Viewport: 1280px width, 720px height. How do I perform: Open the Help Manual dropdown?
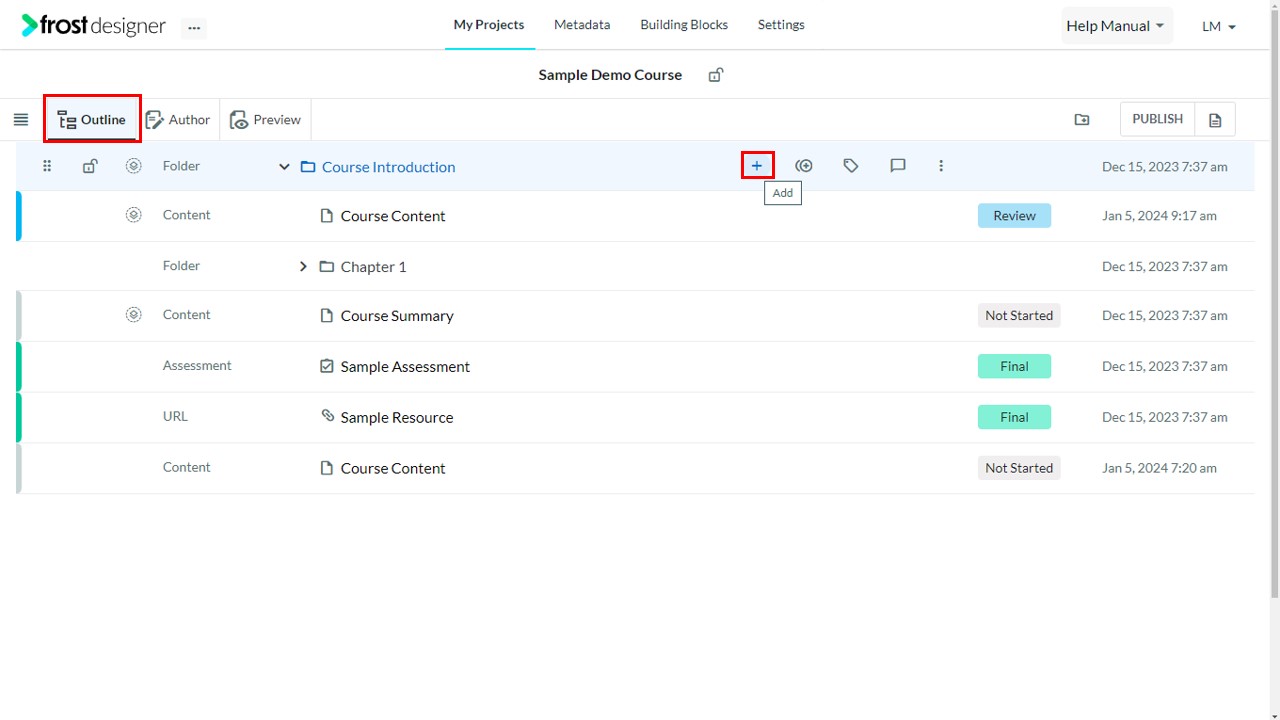(x=1116, y=26)
